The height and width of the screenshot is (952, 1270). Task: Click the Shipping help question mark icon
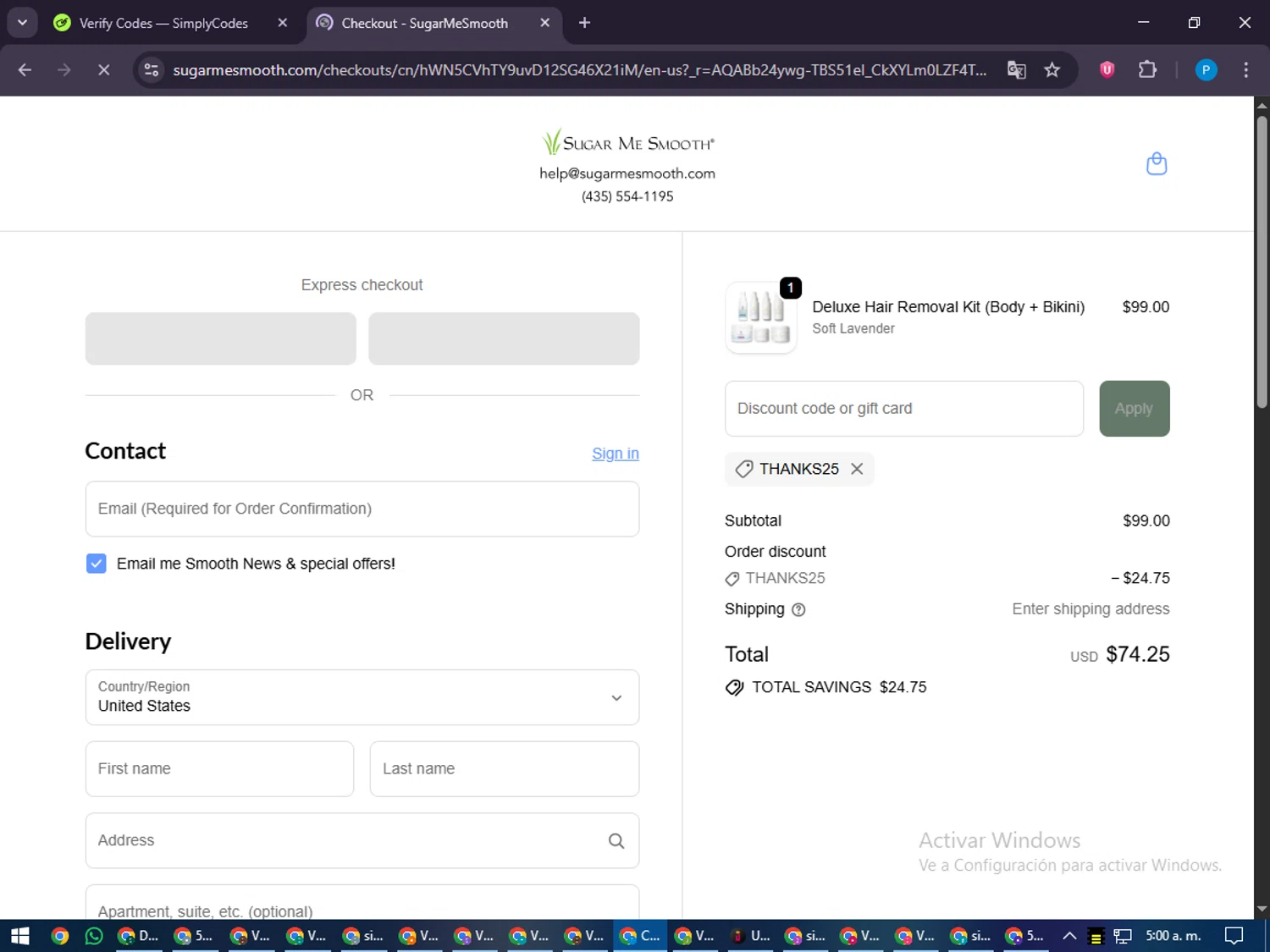(798, 609)
